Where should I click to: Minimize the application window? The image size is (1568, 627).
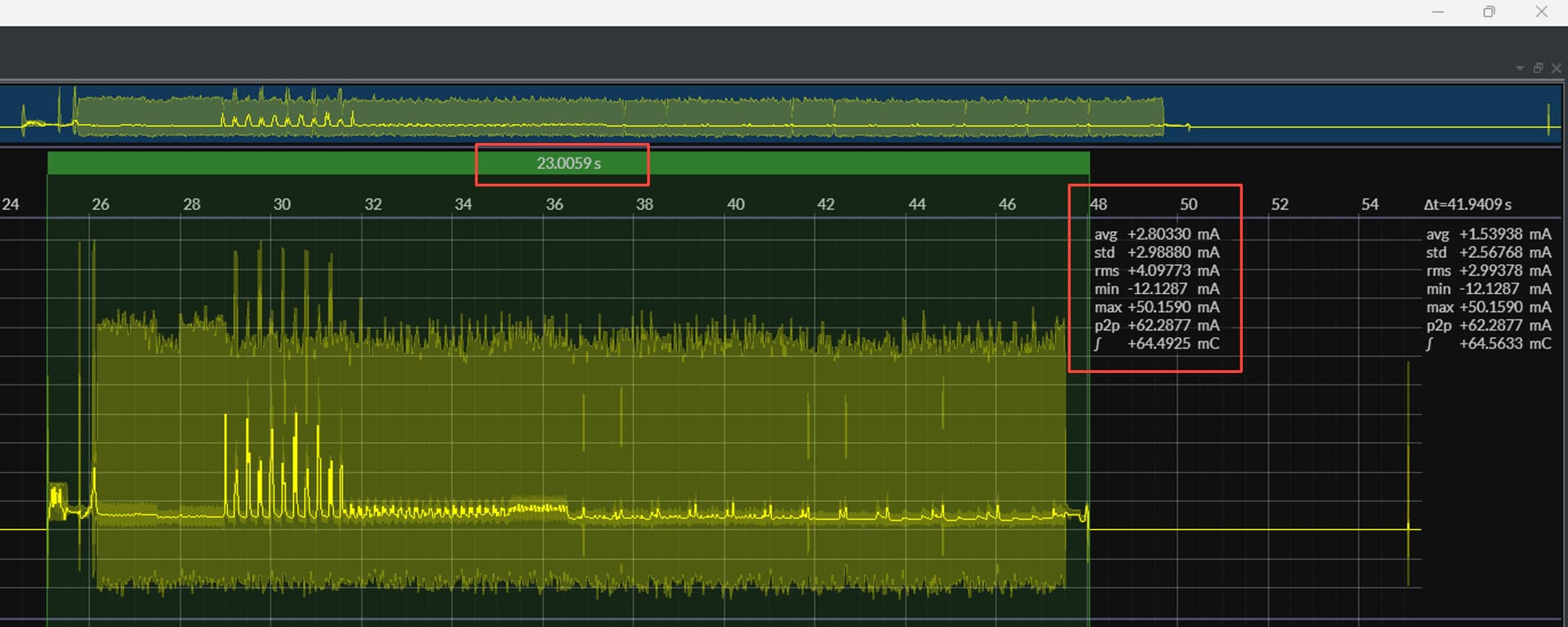coord(1437,12)
